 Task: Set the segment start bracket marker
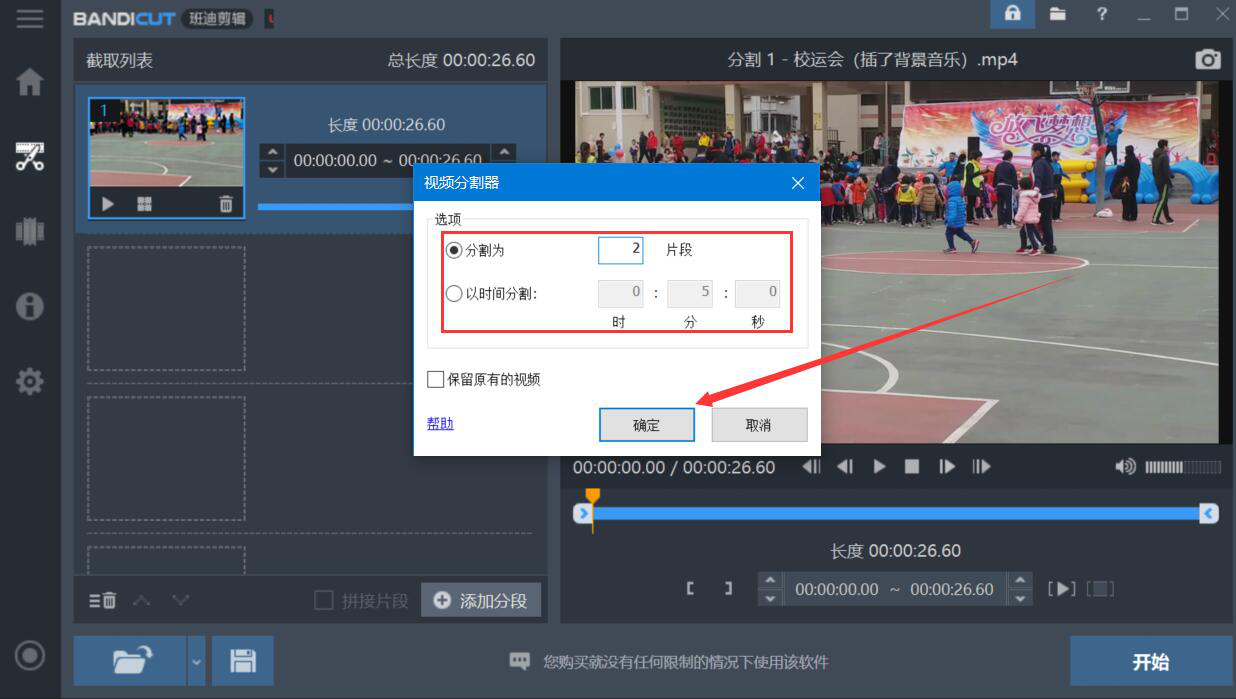[x=691, y=589]
